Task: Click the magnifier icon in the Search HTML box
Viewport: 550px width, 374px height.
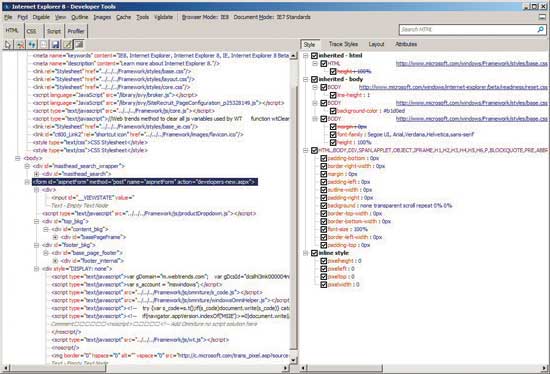Action: click(541, 29)
